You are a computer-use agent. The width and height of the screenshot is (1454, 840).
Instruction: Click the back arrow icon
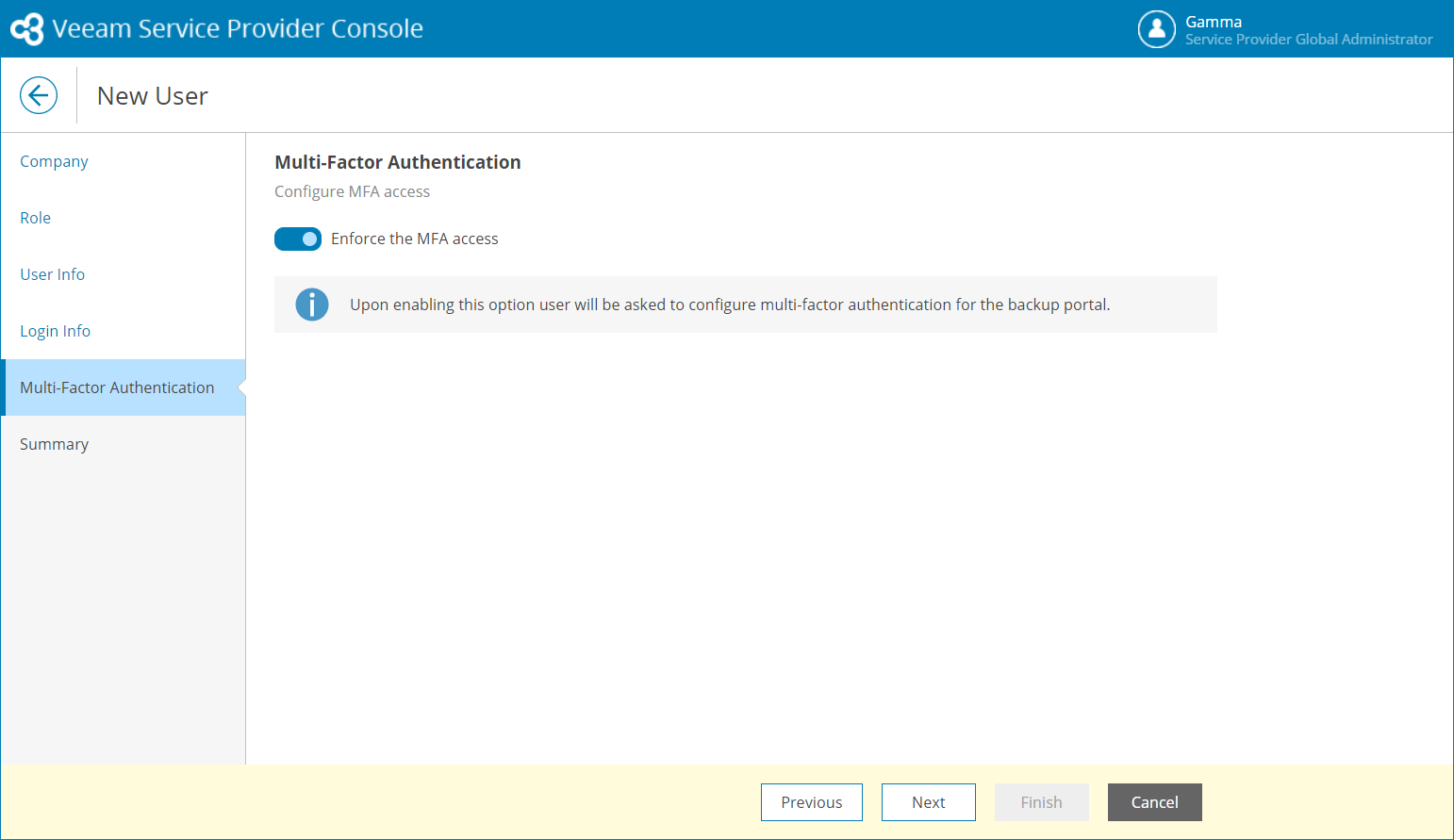pyautogui.click(x=39, y=95)
